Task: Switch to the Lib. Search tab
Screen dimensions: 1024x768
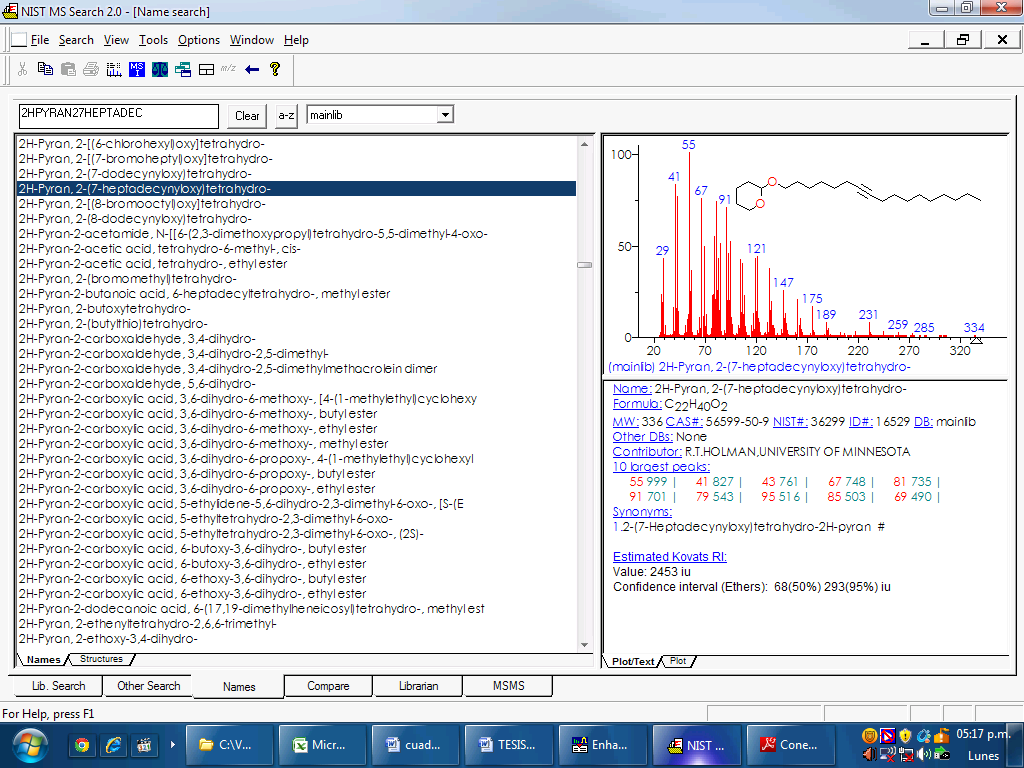Action: tap(58, 686)
